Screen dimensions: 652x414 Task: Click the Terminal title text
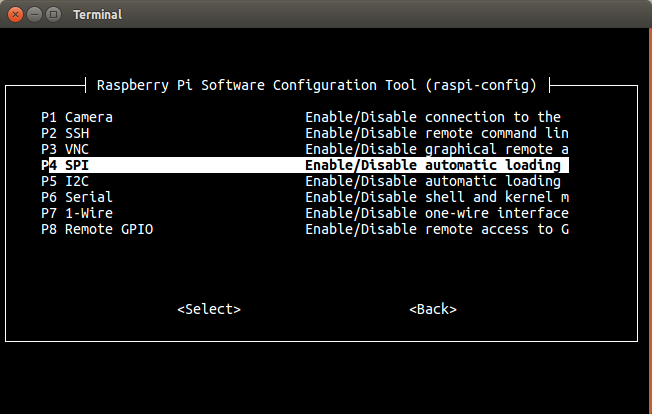[x=98, y=15]
